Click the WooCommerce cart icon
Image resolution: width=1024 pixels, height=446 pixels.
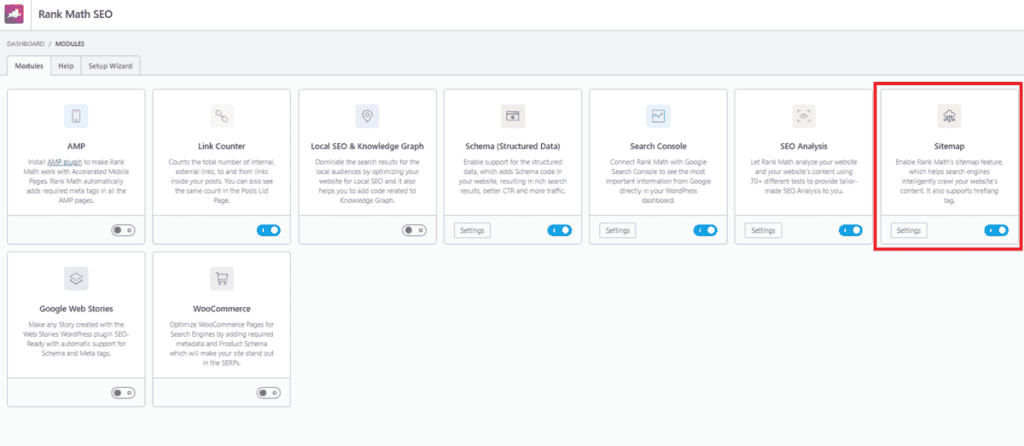click(x=221, y=279)
